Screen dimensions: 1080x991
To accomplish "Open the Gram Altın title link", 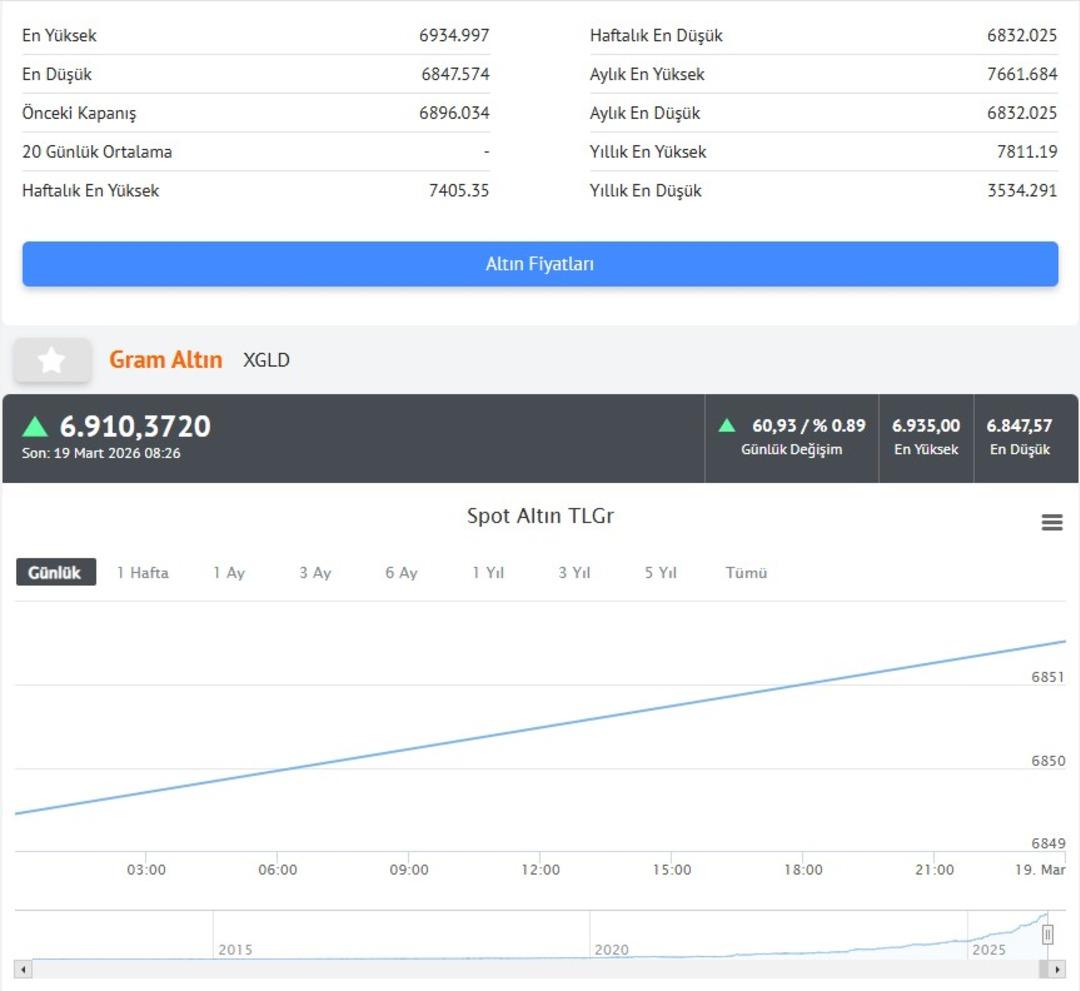I will tap(166, 360).
